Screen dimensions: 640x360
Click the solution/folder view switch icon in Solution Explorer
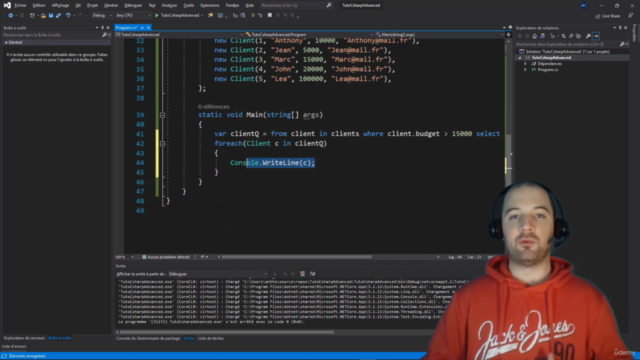(542, 36)
